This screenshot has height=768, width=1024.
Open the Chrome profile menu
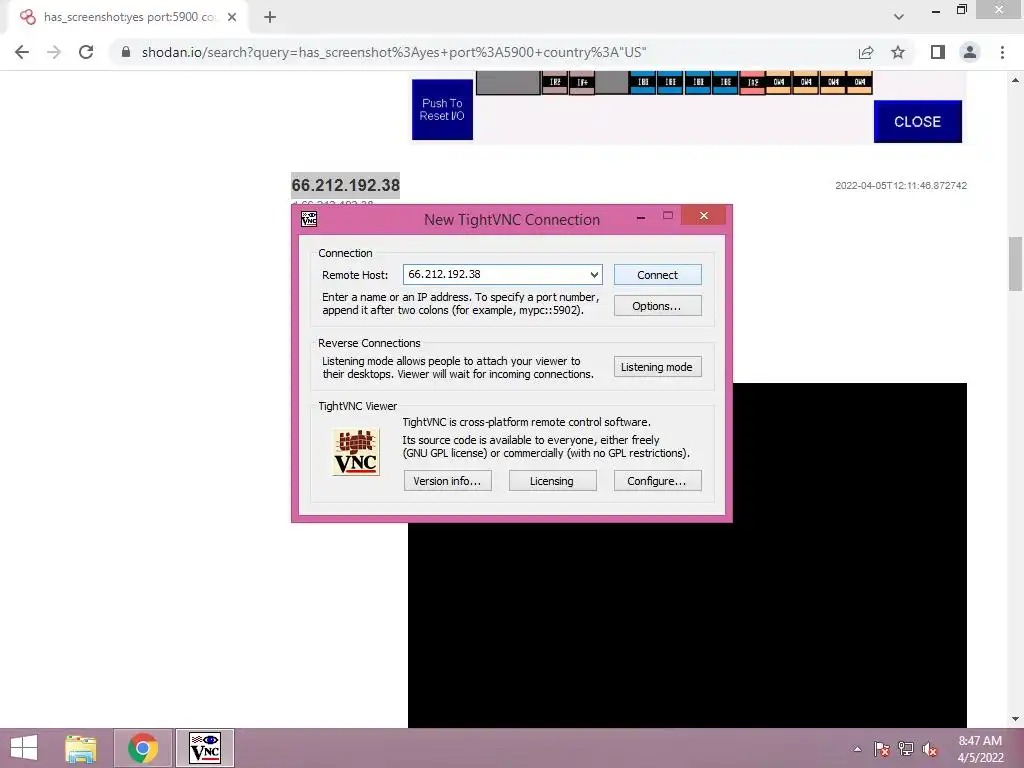pyautogui.click(x=970, y=52)
